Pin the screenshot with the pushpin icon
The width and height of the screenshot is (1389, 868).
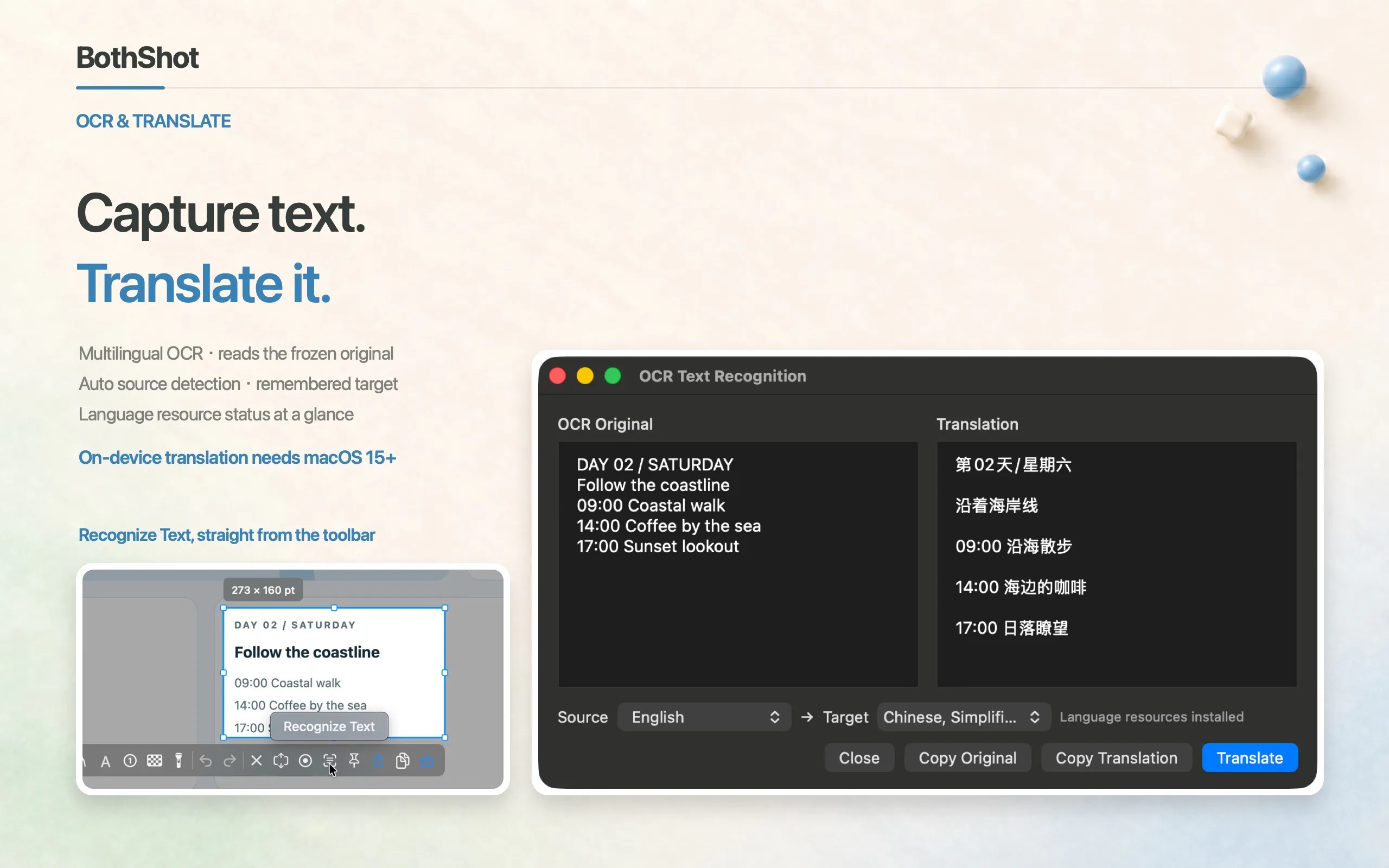point(354,761)
